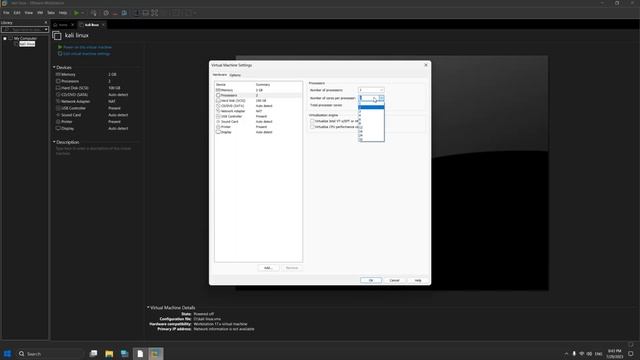The image size is (640, 360).
Task: Enable Virtualize CPU performance counters checkbox
Action: tap(312, 127)
